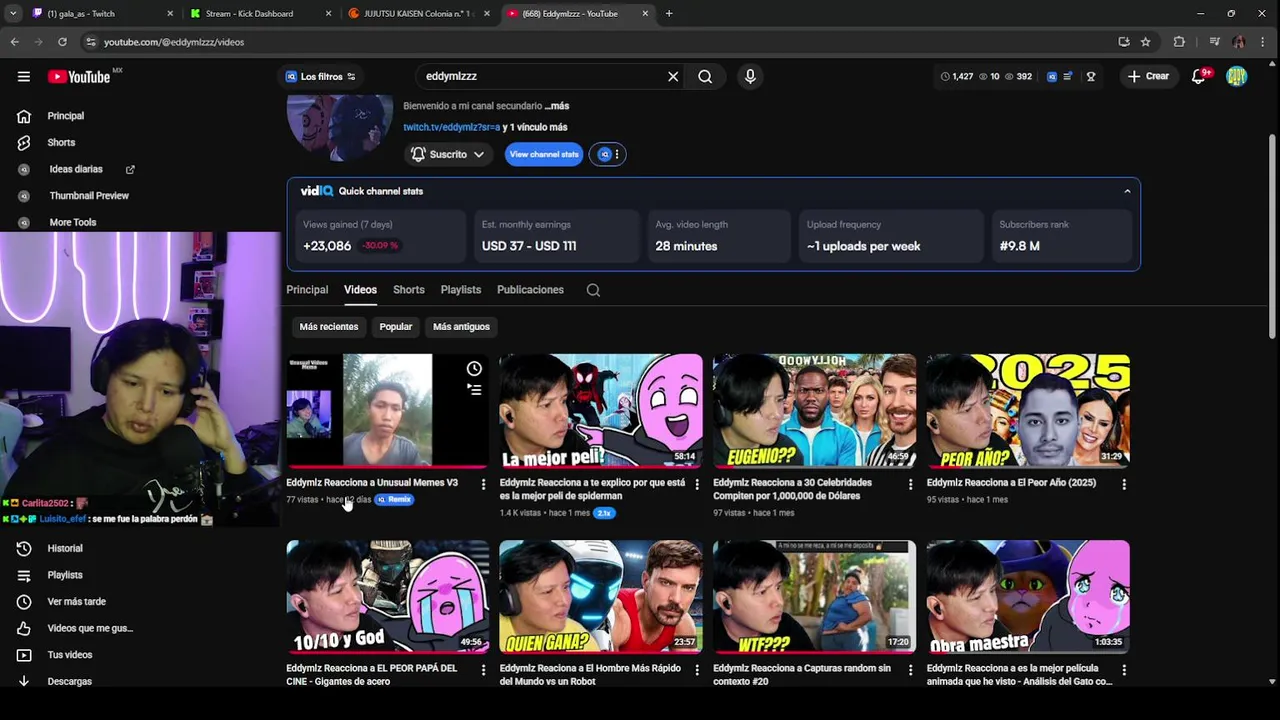Open Historial in the sidebar
Image resolution: width=1280 pixels, height=720 pixels.
click(65, 548)
